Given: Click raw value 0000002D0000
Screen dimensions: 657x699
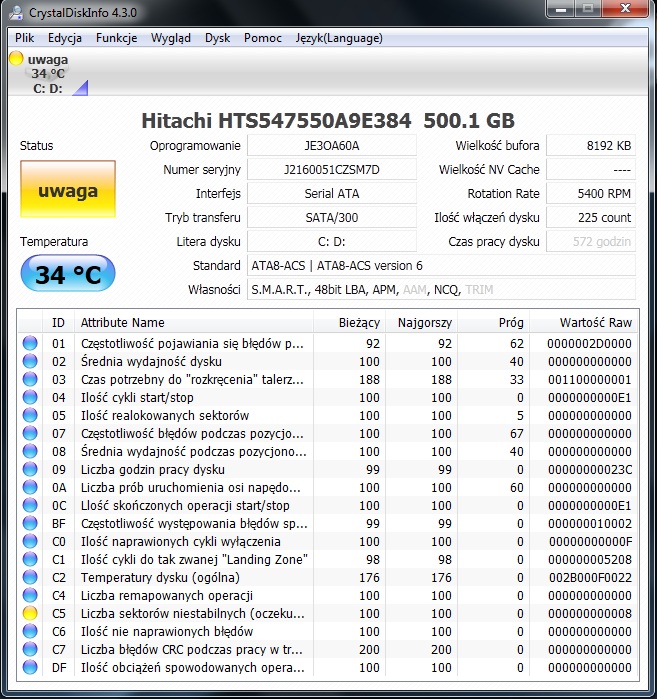Looking at the screenshot, I should coord(589,343).
